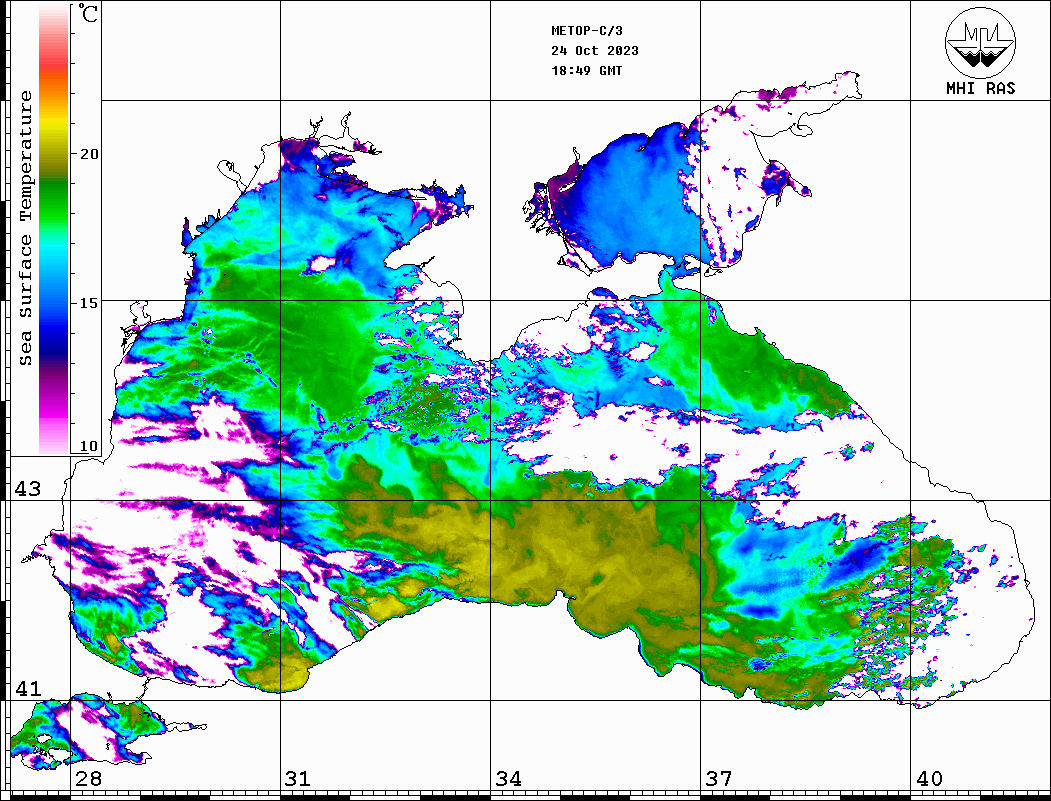Click the 20 mark on temperature scale
This screenshot has height=801, width=1051.
tap(88, 154)
